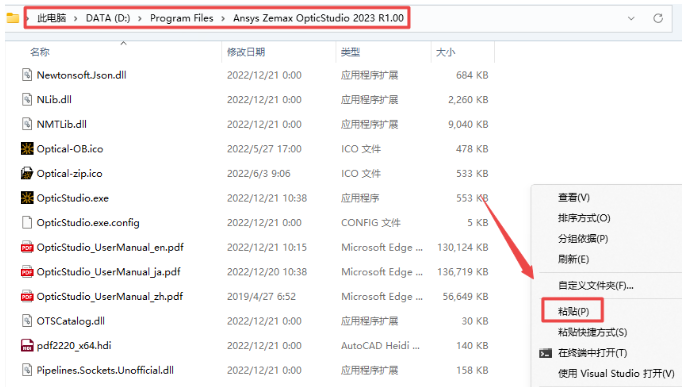Click the pdf2220_x64.hdi file icon
The image size is (684, 387).
tap(27, 346)
